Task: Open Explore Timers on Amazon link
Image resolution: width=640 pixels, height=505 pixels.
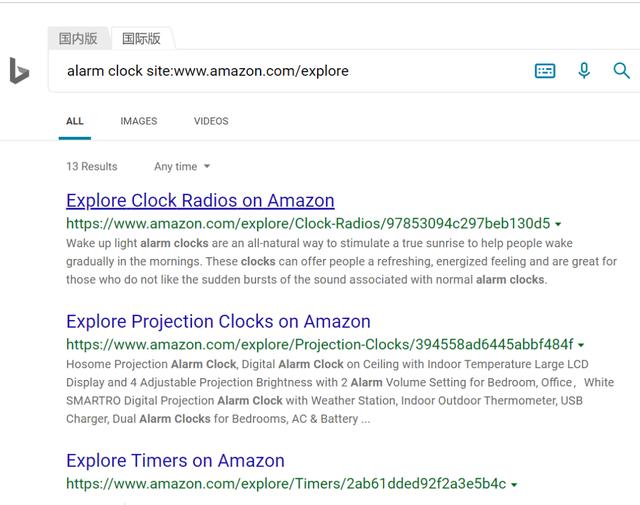Action: point(176,461)
